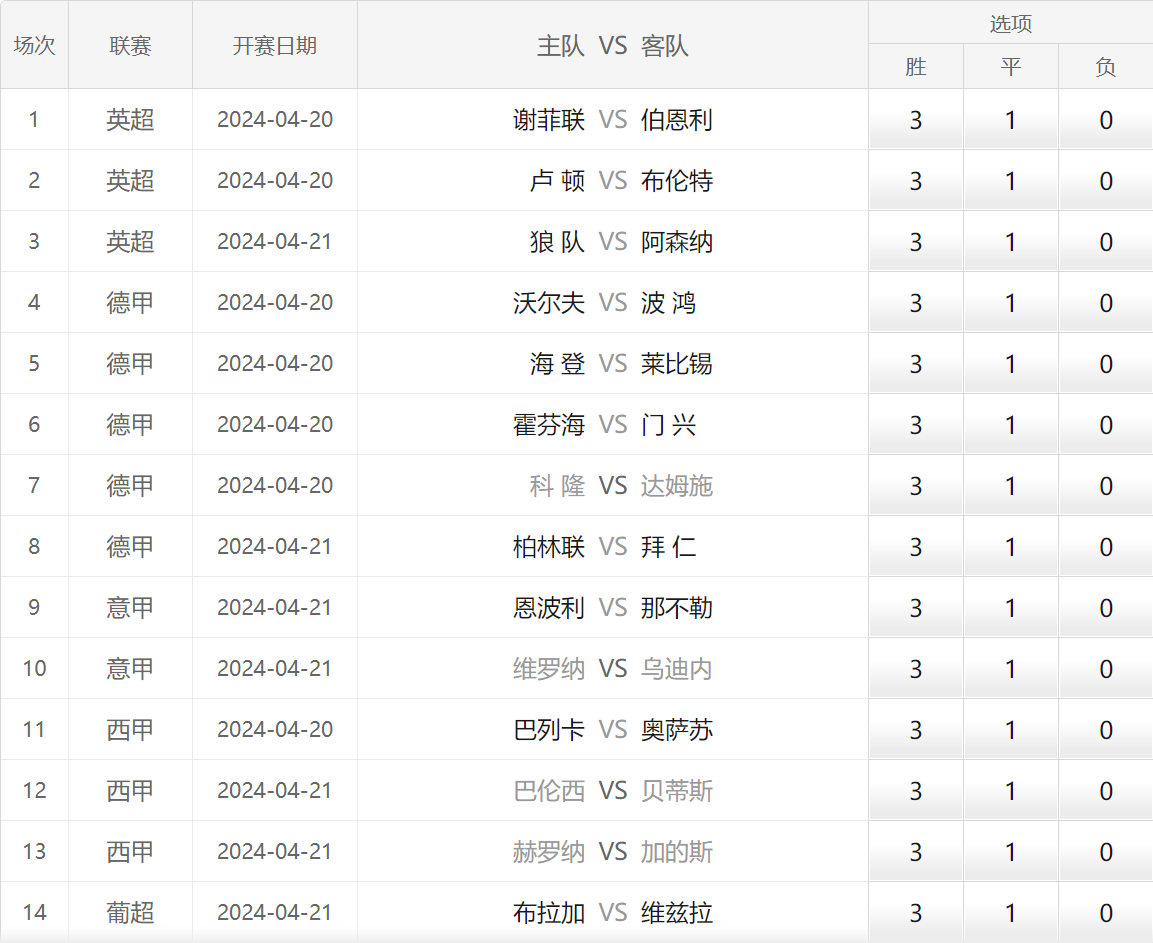Click away team name 伯恩利

pyautogui.click(x=677, y=120)
